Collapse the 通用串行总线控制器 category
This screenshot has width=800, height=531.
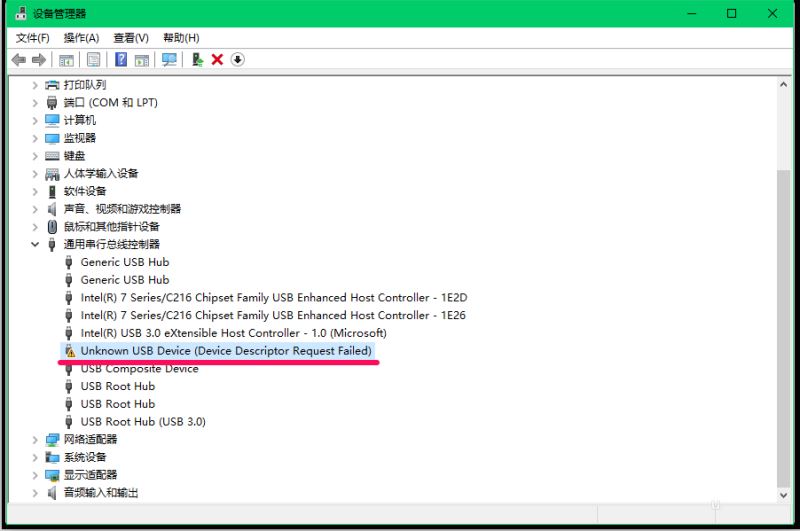36,244
